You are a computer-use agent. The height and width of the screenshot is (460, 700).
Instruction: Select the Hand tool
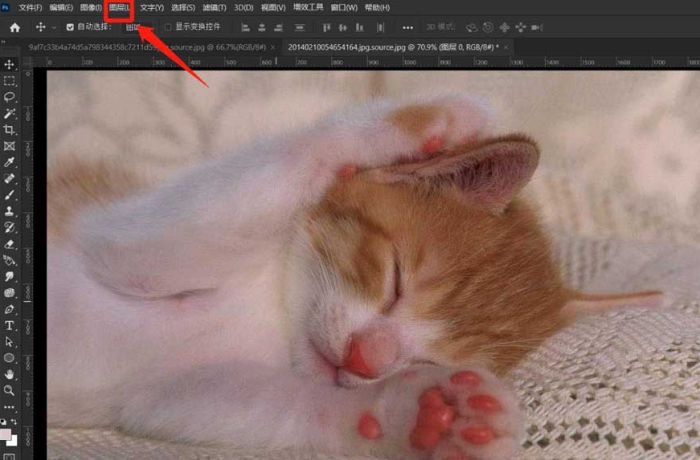point(9,374)
